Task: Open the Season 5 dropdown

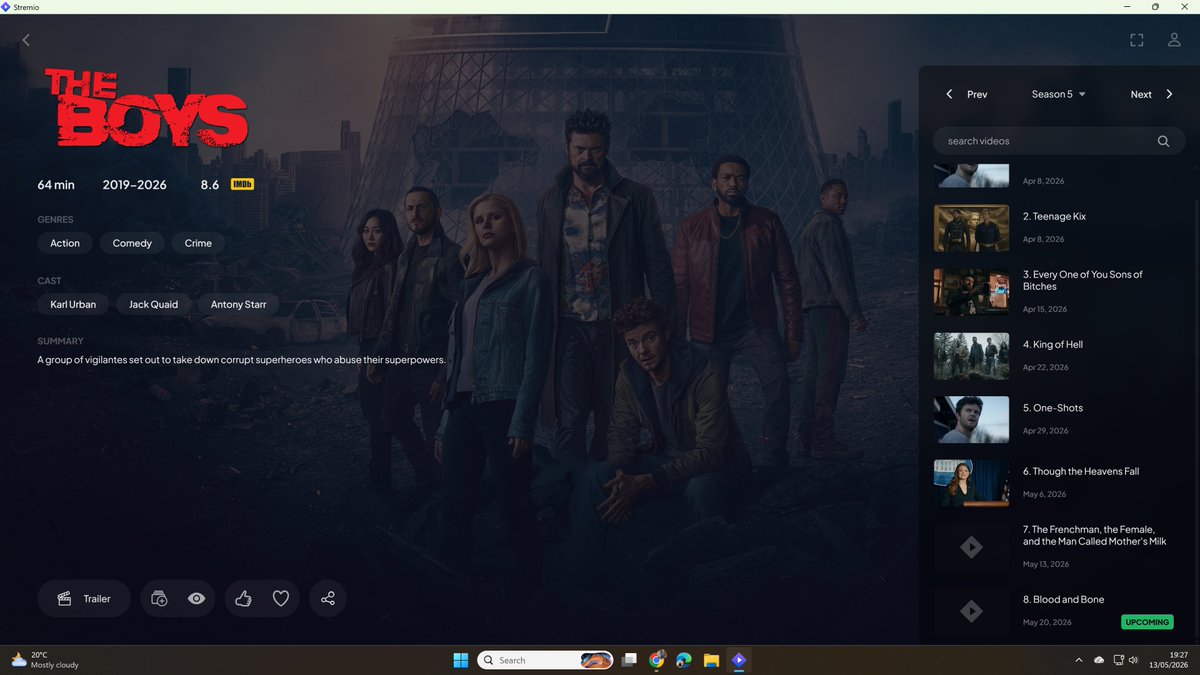Action: pos(1059,94)
